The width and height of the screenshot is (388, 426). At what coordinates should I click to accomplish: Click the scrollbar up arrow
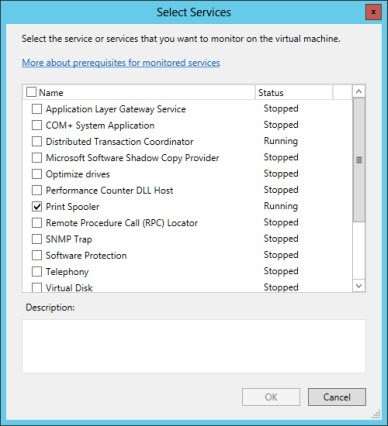[x=359, y=92]
